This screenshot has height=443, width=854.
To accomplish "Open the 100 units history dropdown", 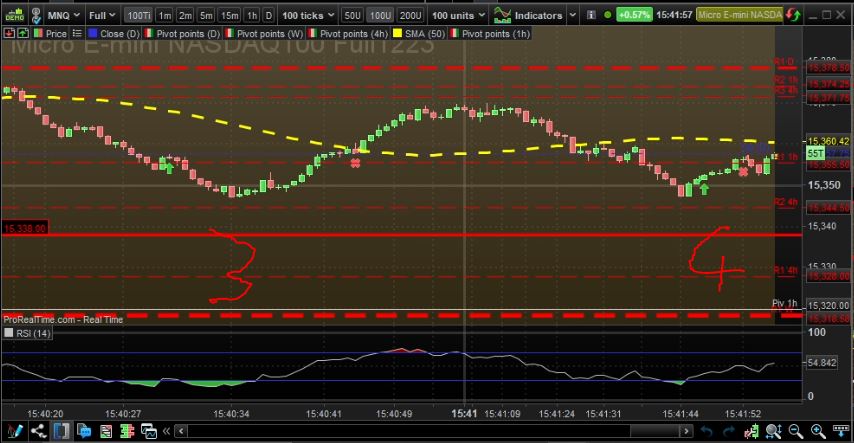I will coord(458,15).
